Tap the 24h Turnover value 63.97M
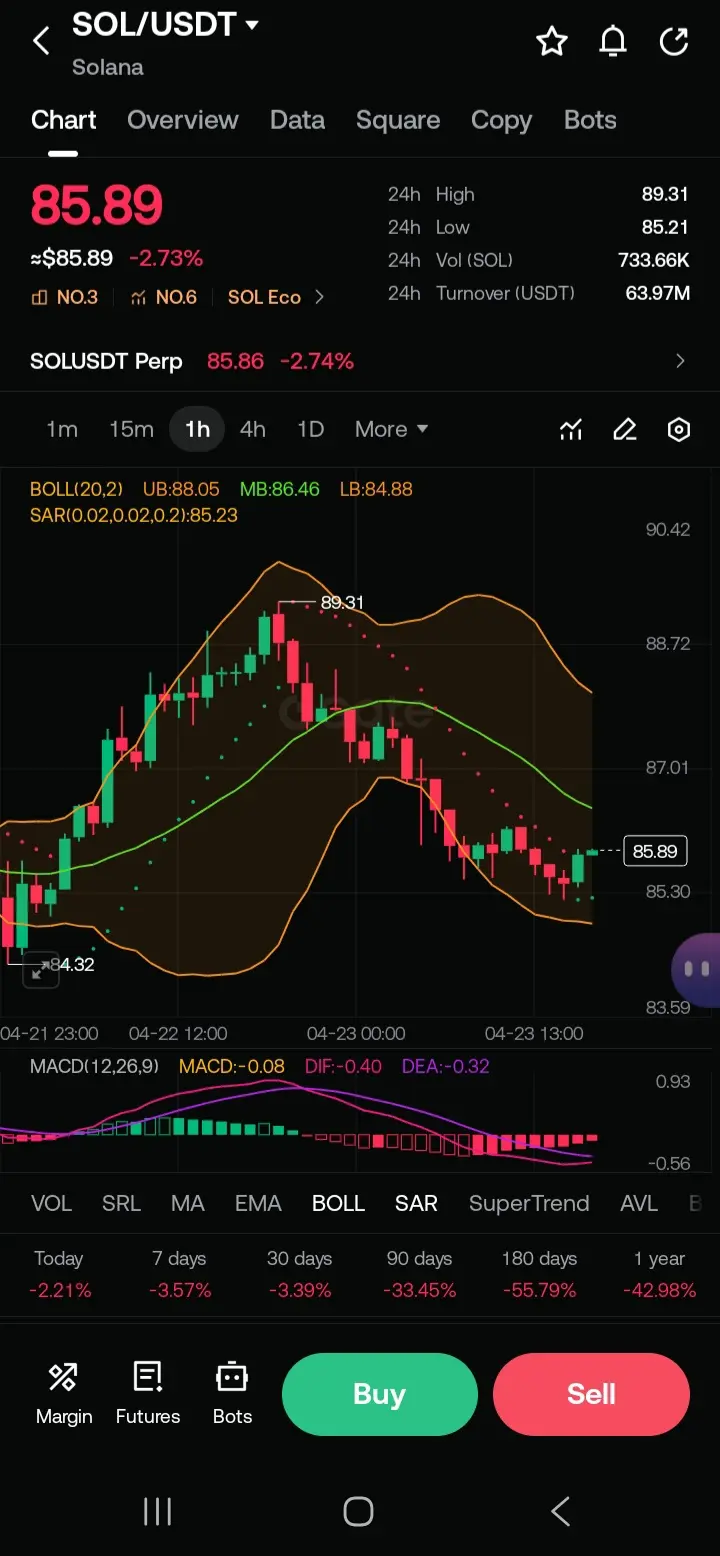This screenshot has width=720, height=1556. pos(657,293)
